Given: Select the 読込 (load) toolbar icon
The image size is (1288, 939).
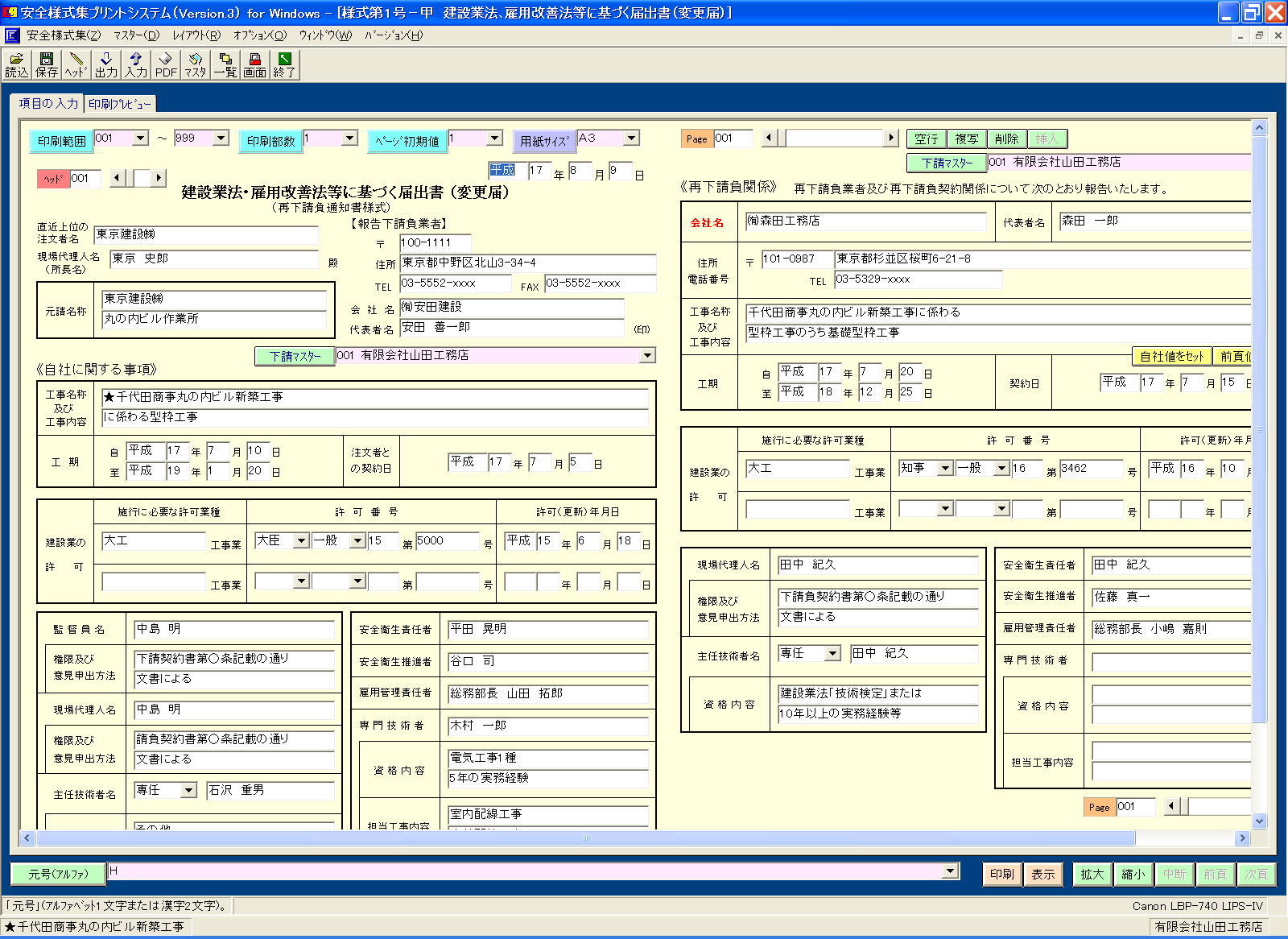Looking at the screenshot, I should [16, 63].
